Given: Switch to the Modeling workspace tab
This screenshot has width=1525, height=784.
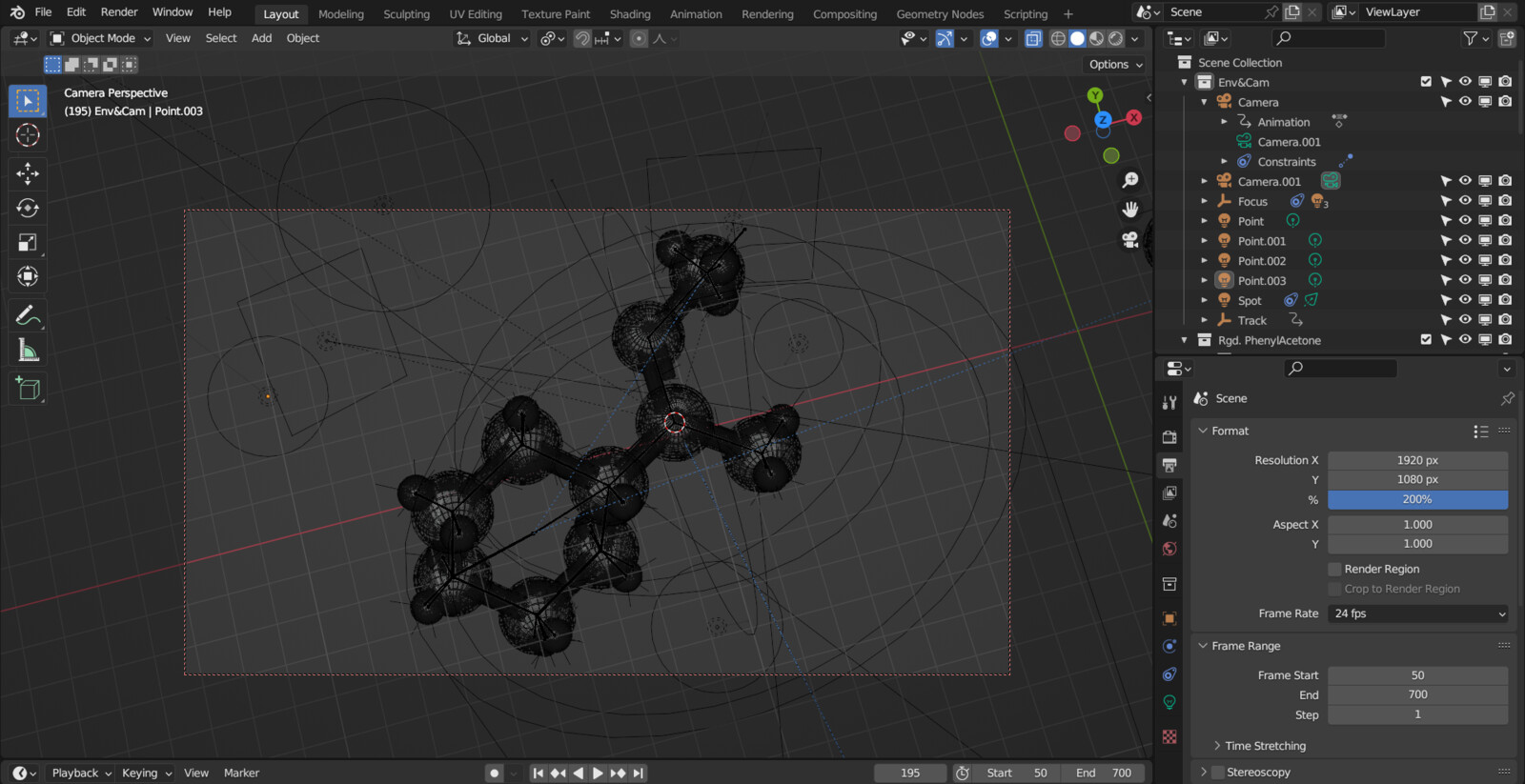Looking at the screenshot, I should point(341,14).
